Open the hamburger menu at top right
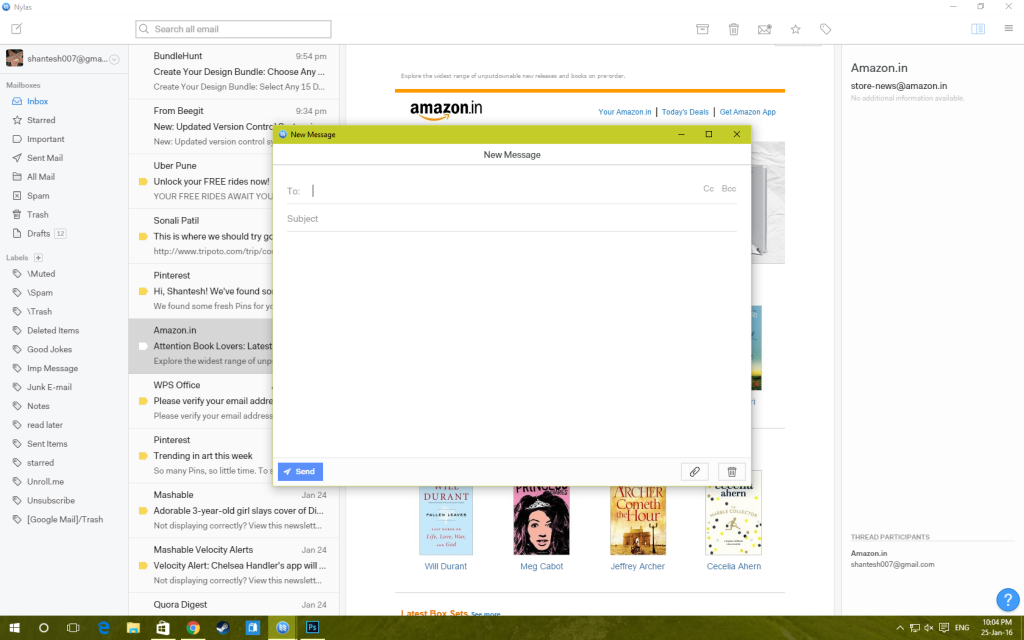 point(1008,28)
